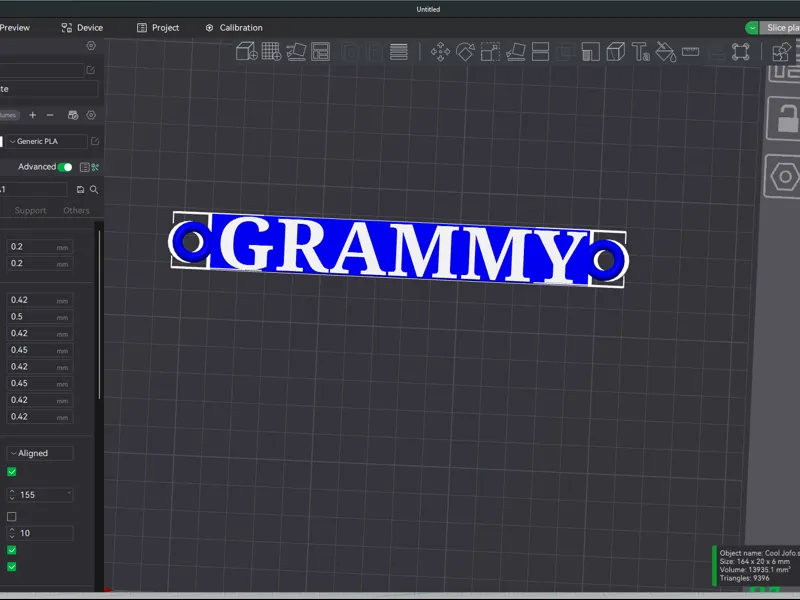Click the first 0.2 mm input field
Screen dimensions: 800x600
click(x=40, y=247)
